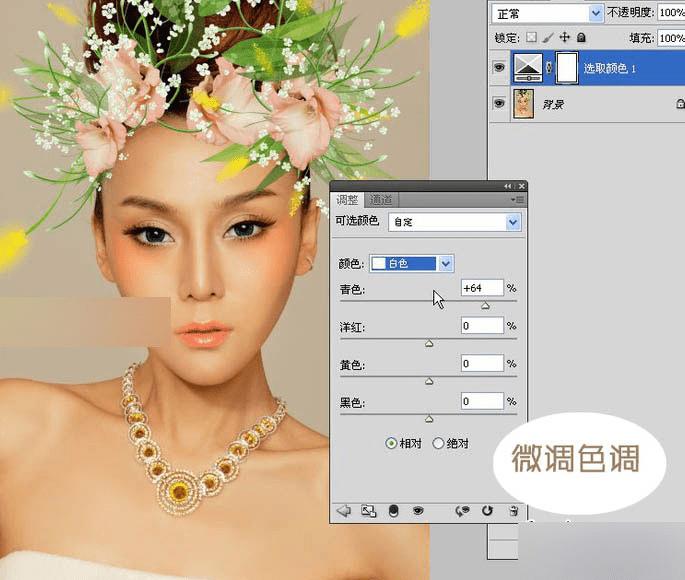
Task: Hide the 选取颜色 1 layer
Action: [x=499, y=68]
